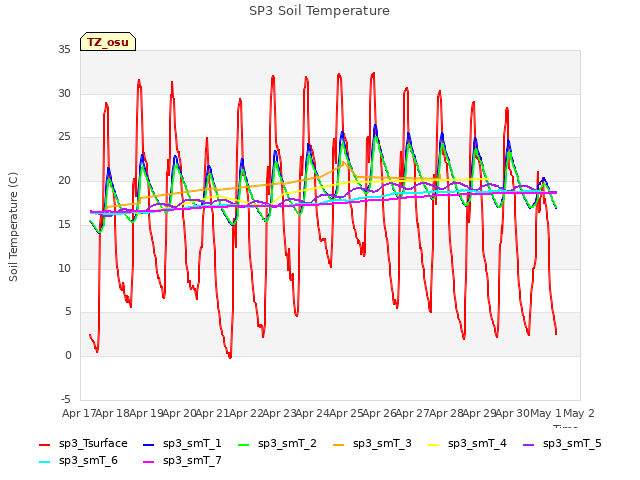Click the 25 y-axis tick label
The height and width of the screenshot is (480, 640).
(64, 137)
